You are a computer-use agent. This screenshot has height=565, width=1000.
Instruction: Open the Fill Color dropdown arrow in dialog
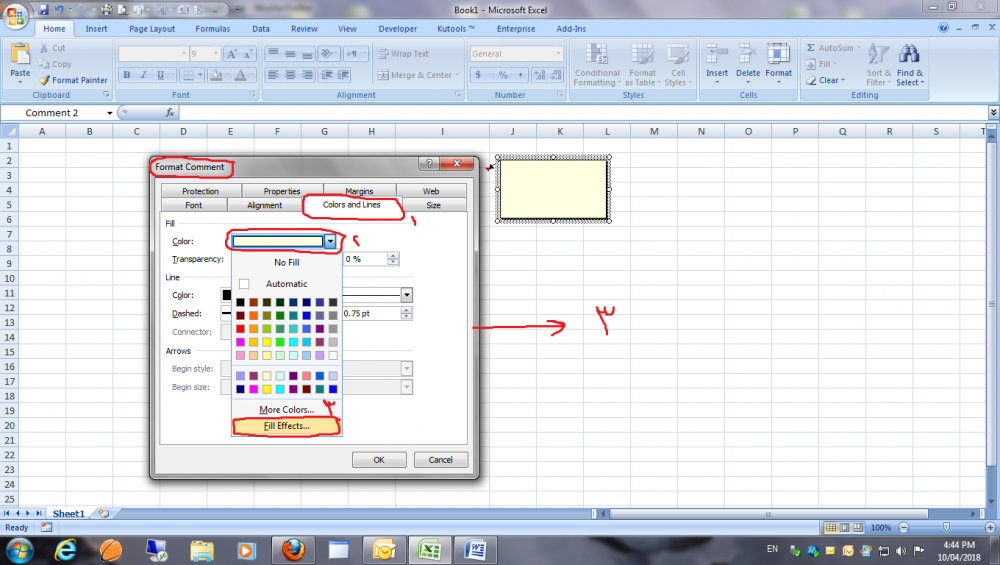pyautogui.click(x=330, y=242)
